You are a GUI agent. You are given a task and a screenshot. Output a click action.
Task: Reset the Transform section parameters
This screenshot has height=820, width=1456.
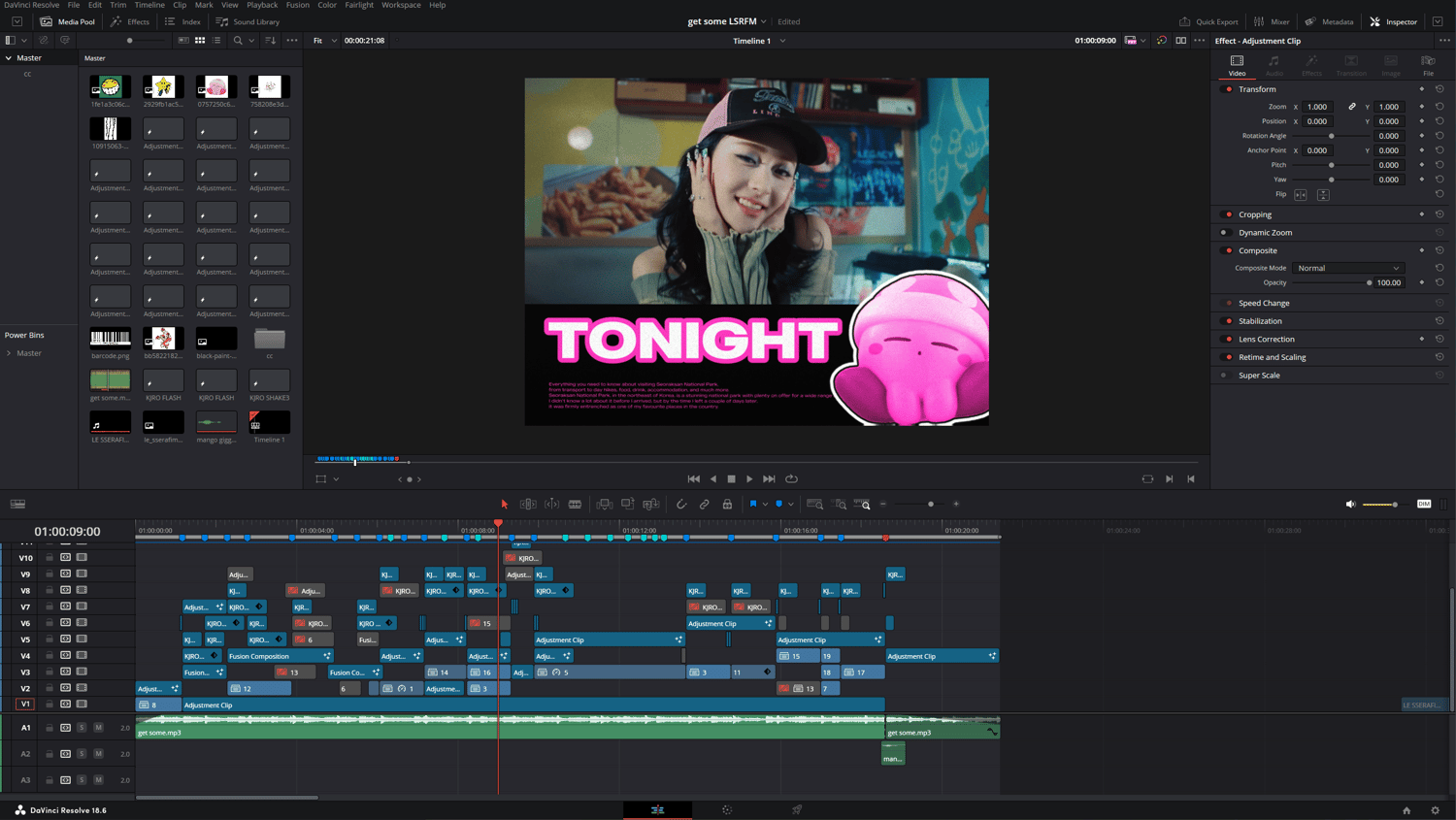(x=1439, y=89)
